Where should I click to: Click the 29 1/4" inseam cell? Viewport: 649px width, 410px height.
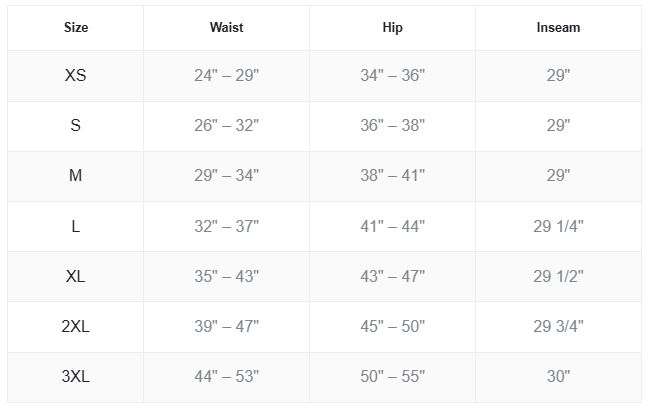click(558, 226)
